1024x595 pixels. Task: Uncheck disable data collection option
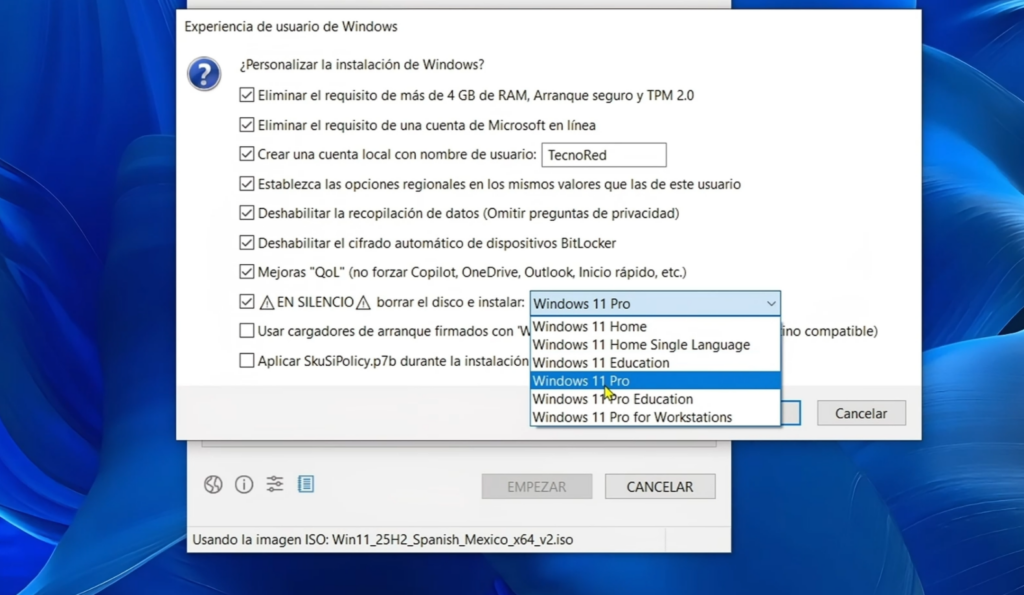(246, 213)
